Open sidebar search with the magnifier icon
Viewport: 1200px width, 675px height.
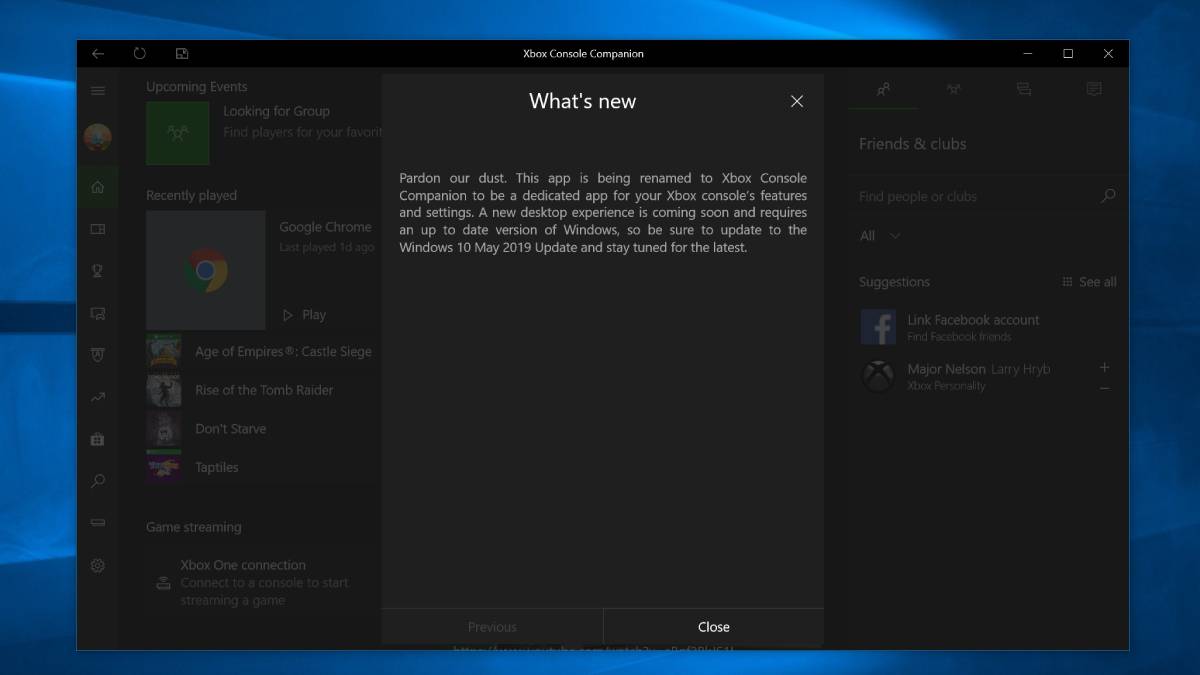pos(97,481)
